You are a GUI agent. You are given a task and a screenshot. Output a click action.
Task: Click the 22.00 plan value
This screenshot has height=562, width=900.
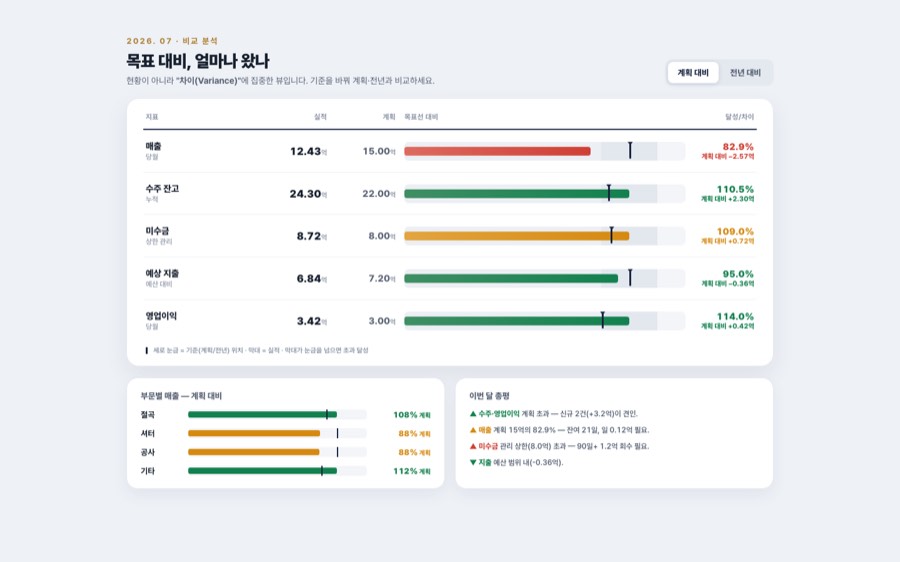pyautogui.click(x=379, y=193)
